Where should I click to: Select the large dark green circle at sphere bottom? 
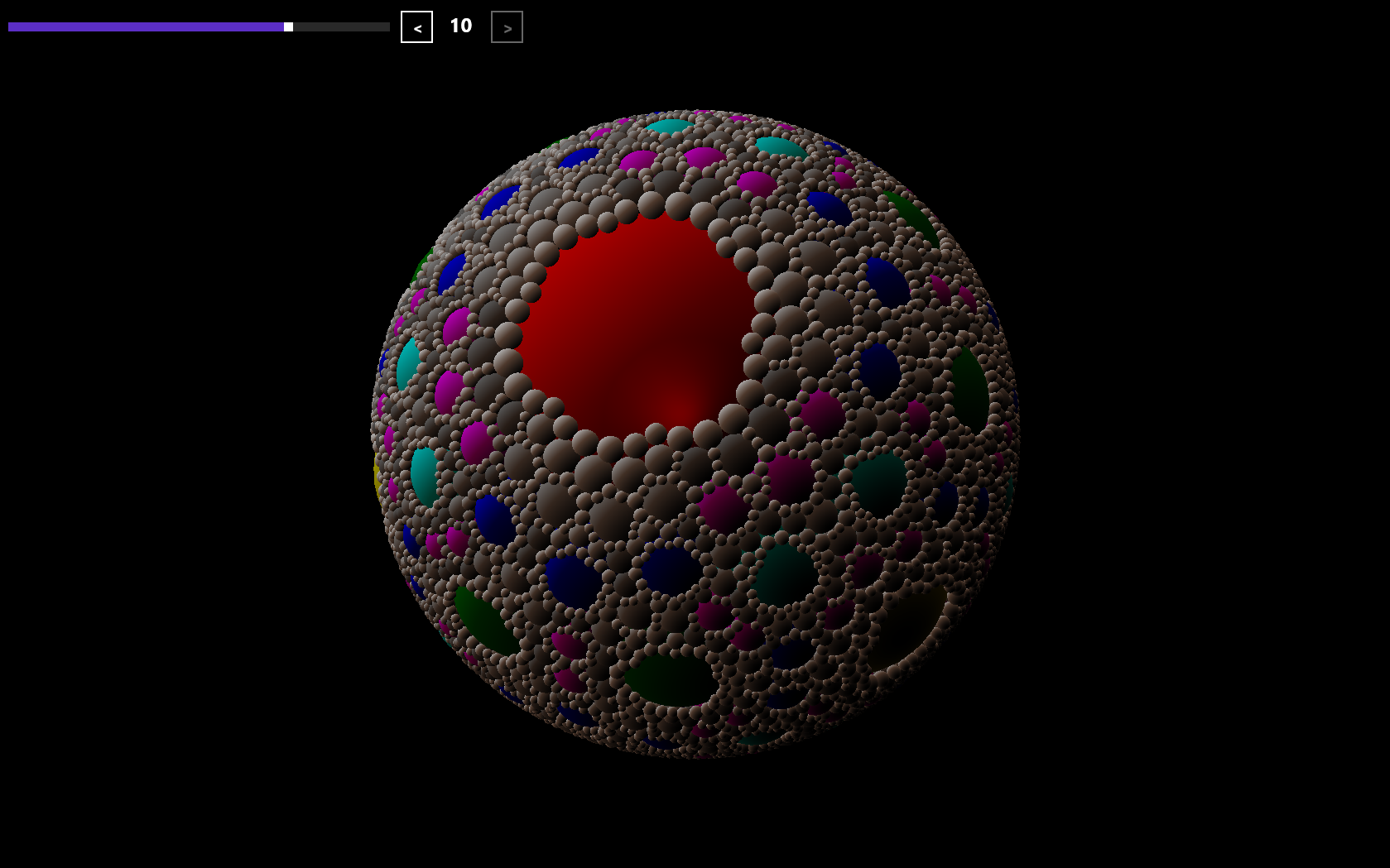pos(671,679)
